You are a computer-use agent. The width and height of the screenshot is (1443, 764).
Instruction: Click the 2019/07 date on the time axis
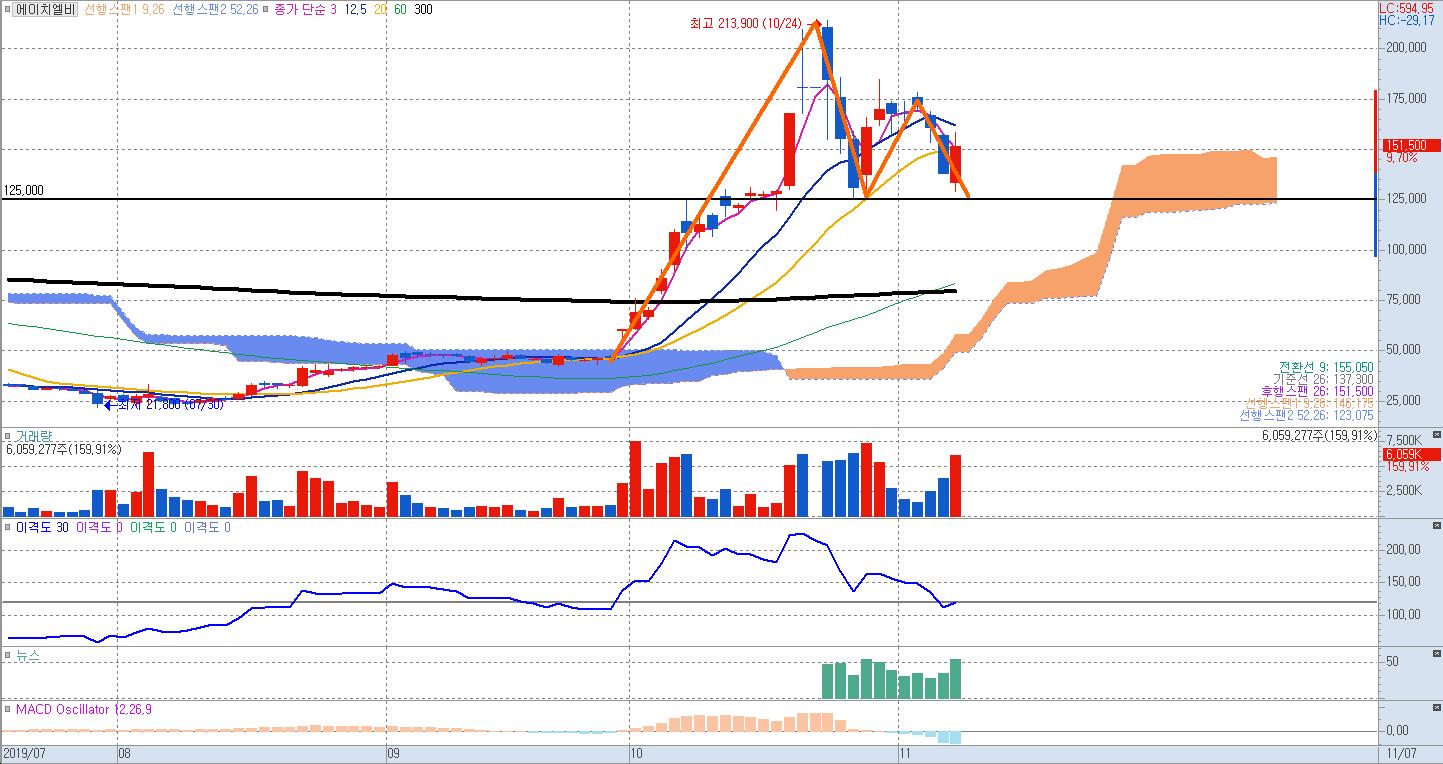(23, 752)
